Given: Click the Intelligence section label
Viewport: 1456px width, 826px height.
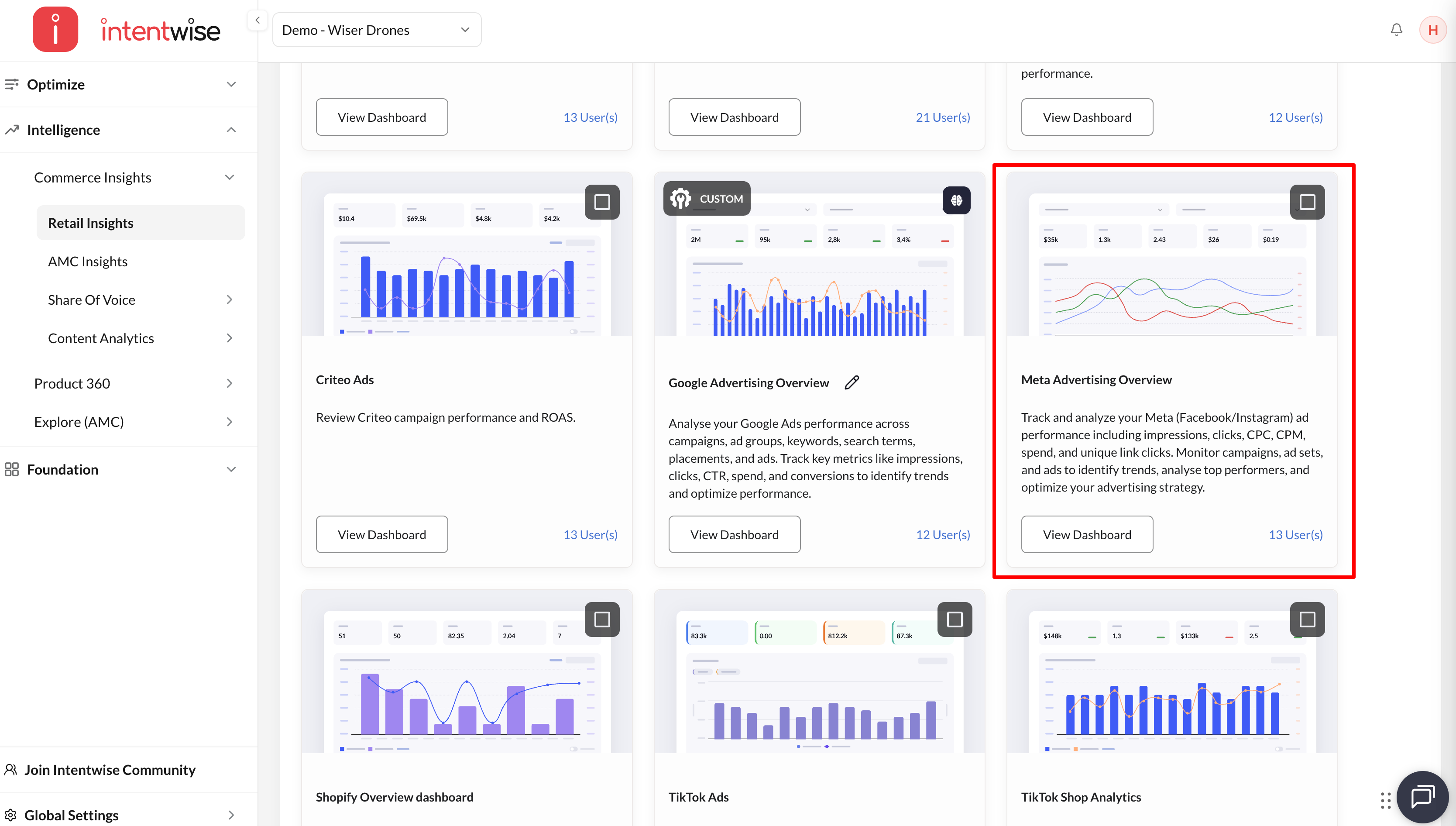Looking at the screenshot, I should 63,130.
